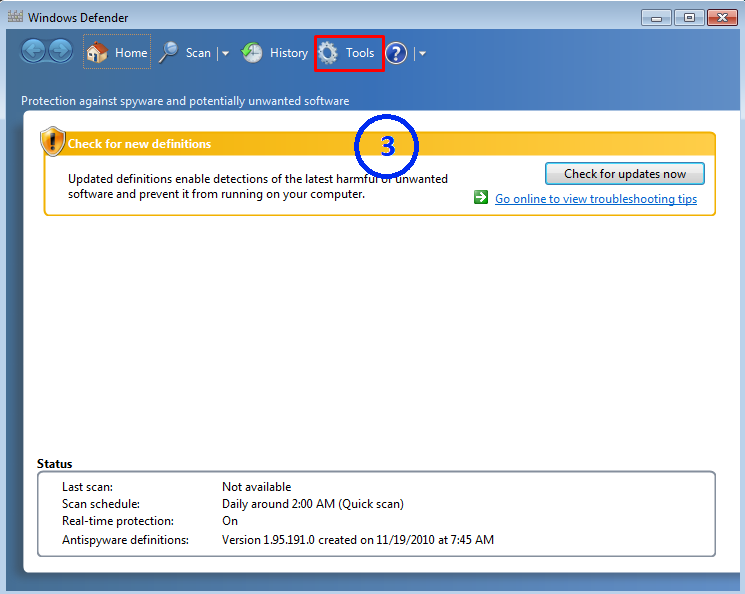Select the History text label in toolbar
This screenshot has width=745, height=594.
[289, 53]
